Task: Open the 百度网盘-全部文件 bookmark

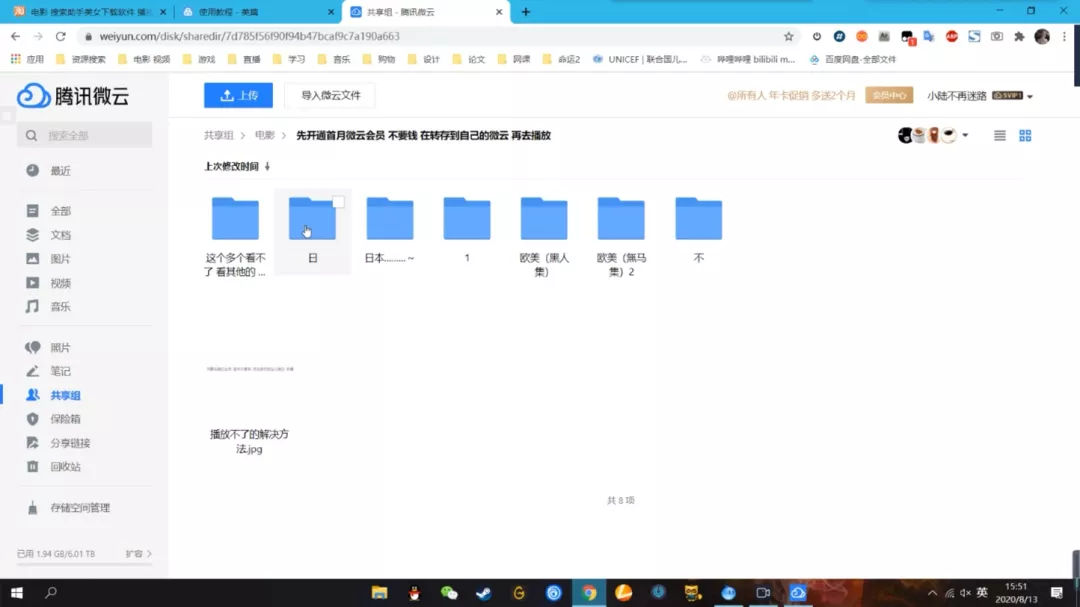Action: tap(853, 59)
